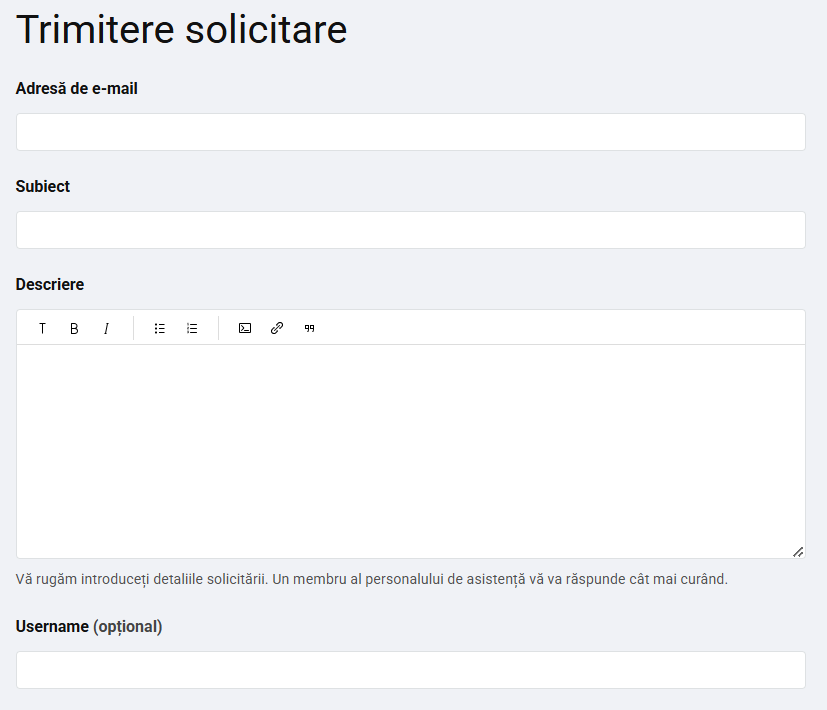Insert a code block in the description
Image resolution: width=827 pixels, height=710 pixels.
[x=245, y=329]
